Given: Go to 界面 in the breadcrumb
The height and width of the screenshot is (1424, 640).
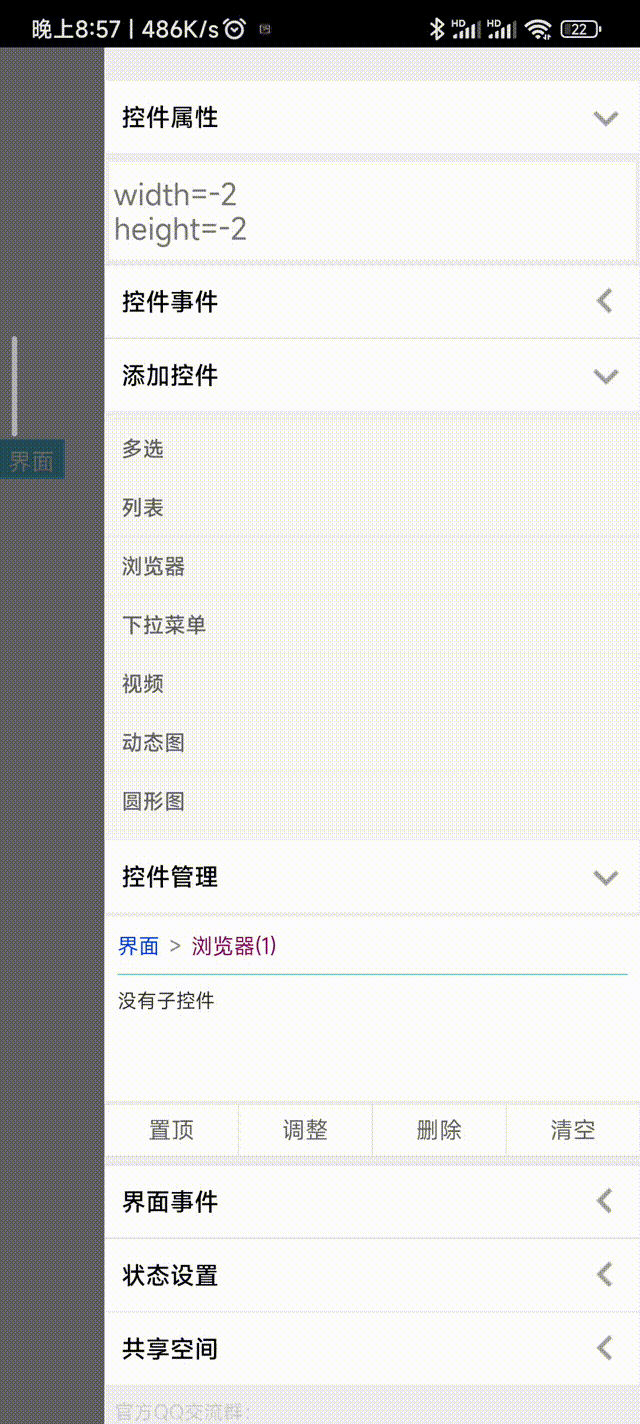Looking at the screenshot, I should 139,946.
